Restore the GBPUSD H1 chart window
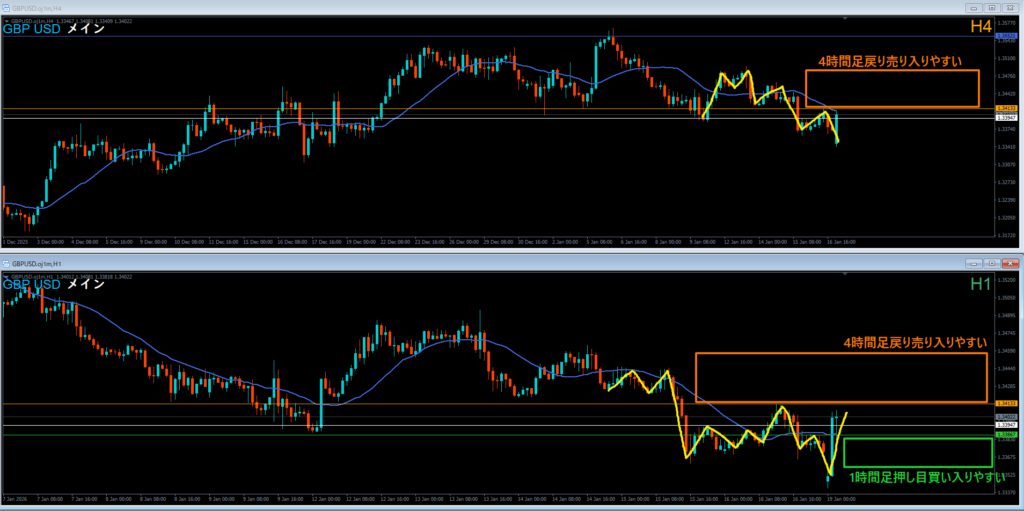The height and width of the screenshot is (511, 1024). pos(992,263)
